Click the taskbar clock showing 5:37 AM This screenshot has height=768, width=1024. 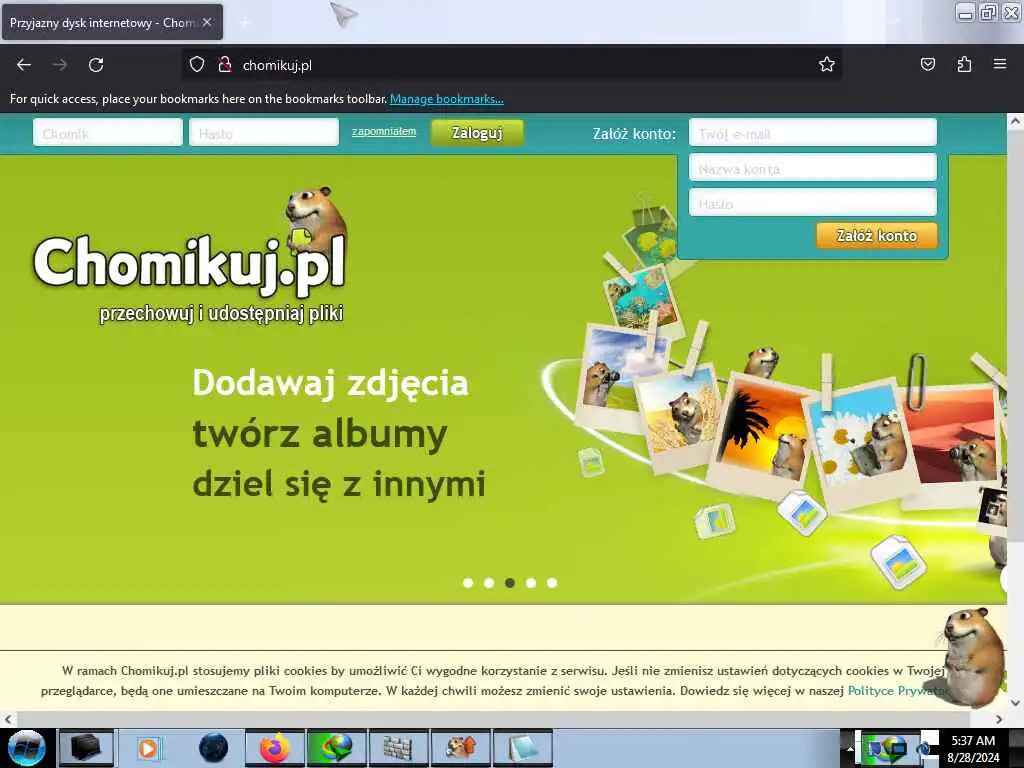(x=973, y=749)
